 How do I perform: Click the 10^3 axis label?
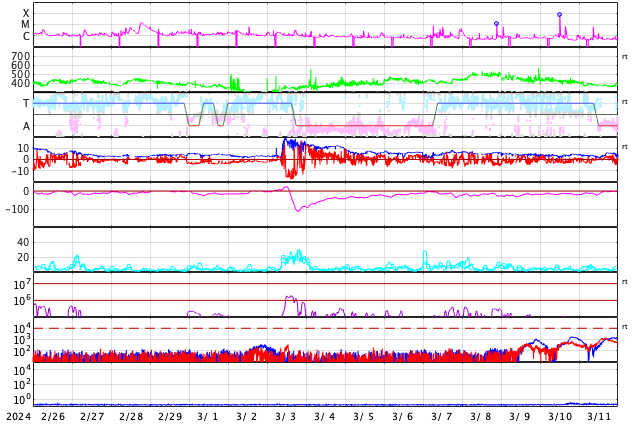click(22, 340)
